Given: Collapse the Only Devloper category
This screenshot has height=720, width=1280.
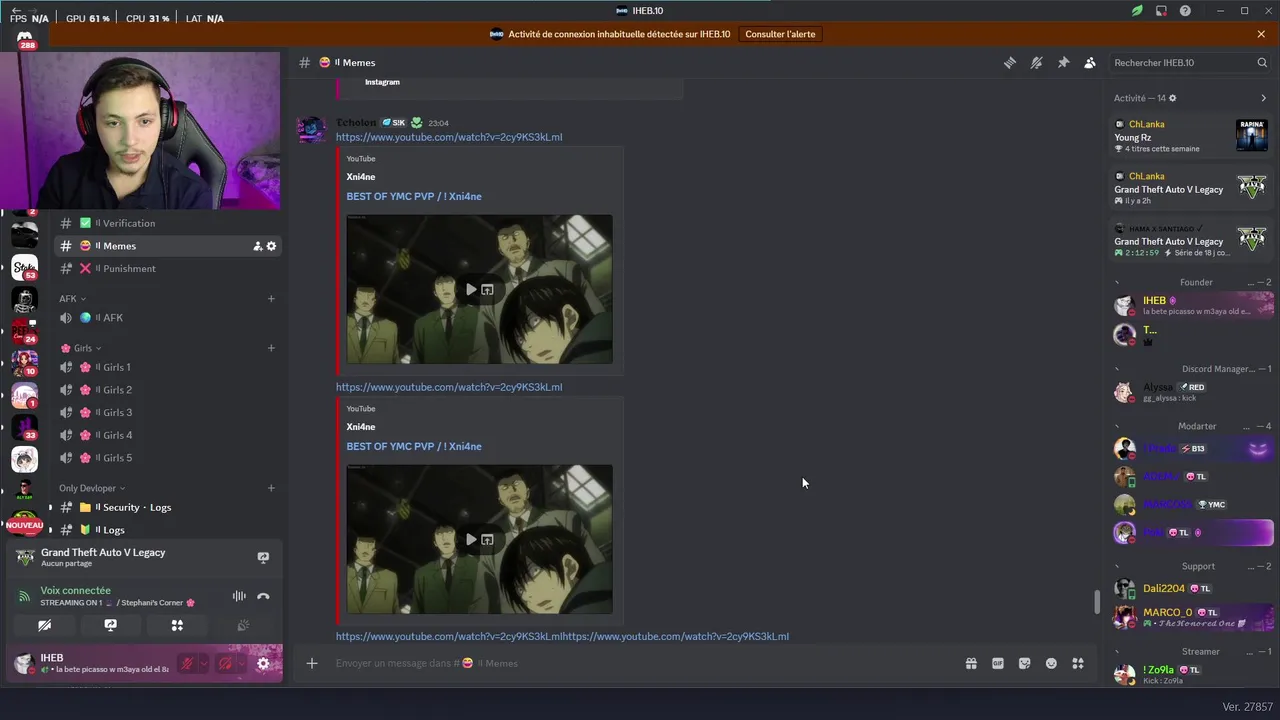Looking at the screenshot, I should [92, 488].
